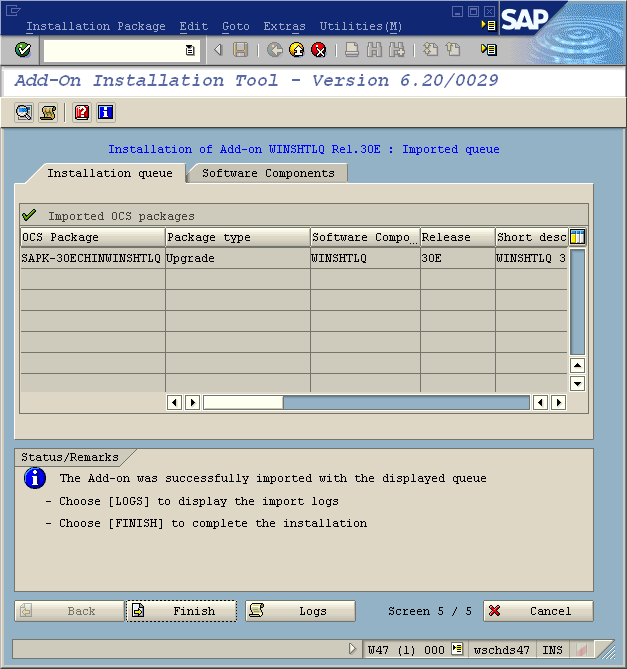Toggle INS insert mode in status bar
This screenshot has height=669, width=627.
pyautogui.click(x=552, y=650)
